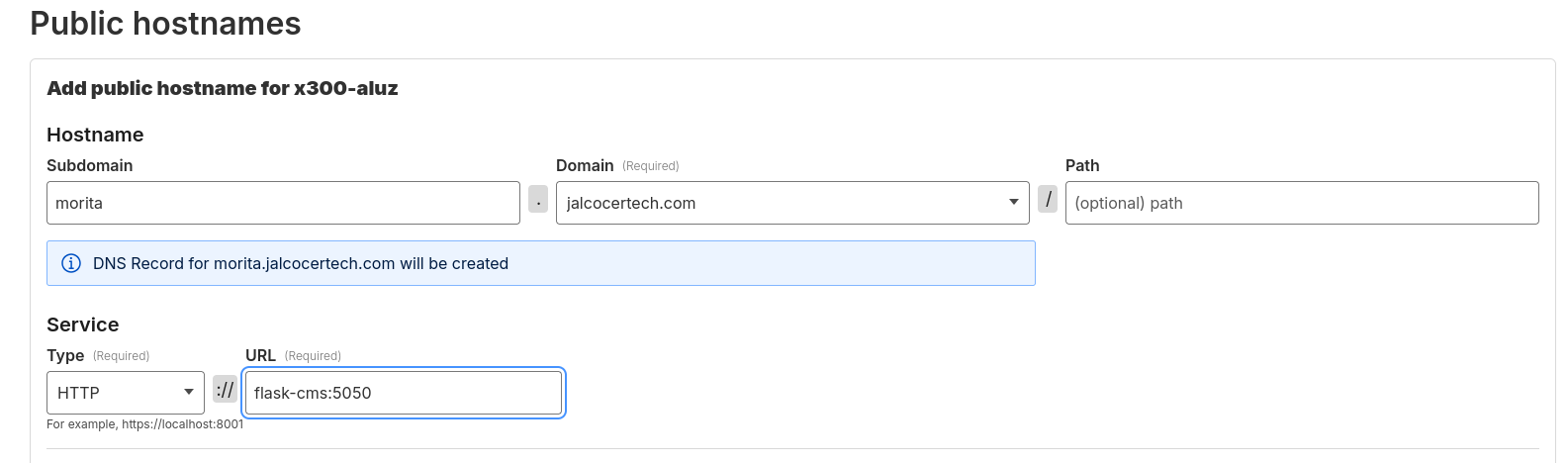The image size is (1568, 463).
Task: Click the info icon in DNS notice
Action: click(x=71, y=263)
